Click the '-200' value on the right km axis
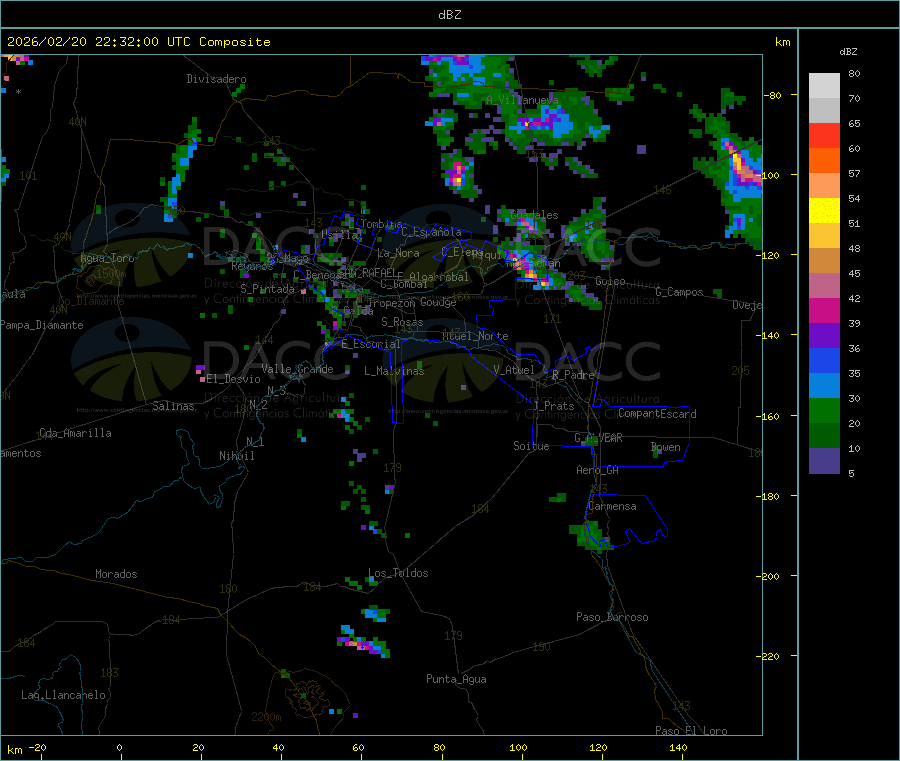The width and height of the screenshot is (900, 761). [767, 576]
